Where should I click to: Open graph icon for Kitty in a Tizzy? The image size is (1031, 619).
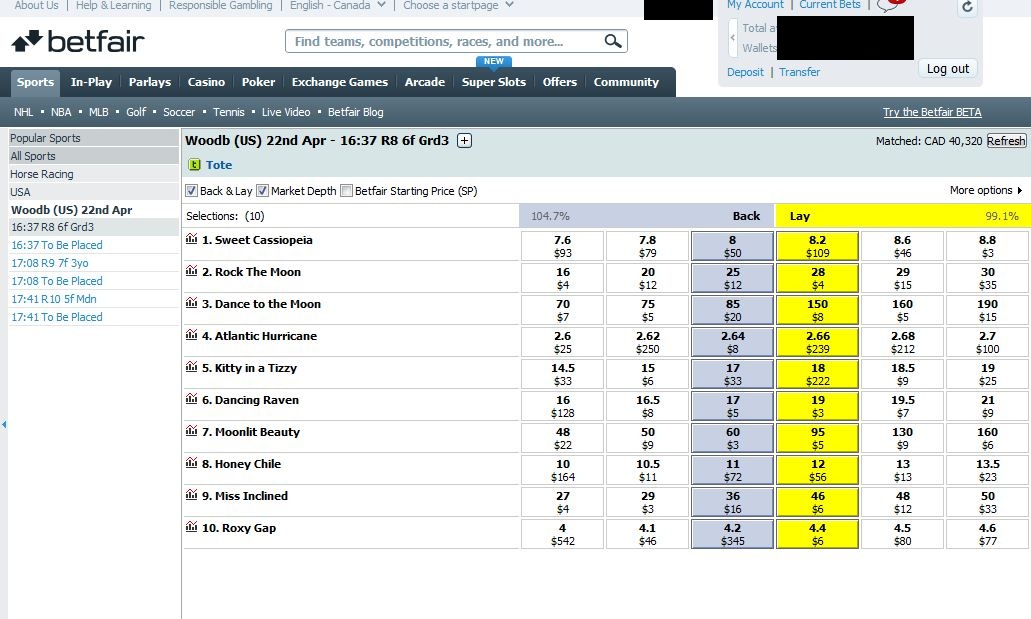click(x=191, y=366)
